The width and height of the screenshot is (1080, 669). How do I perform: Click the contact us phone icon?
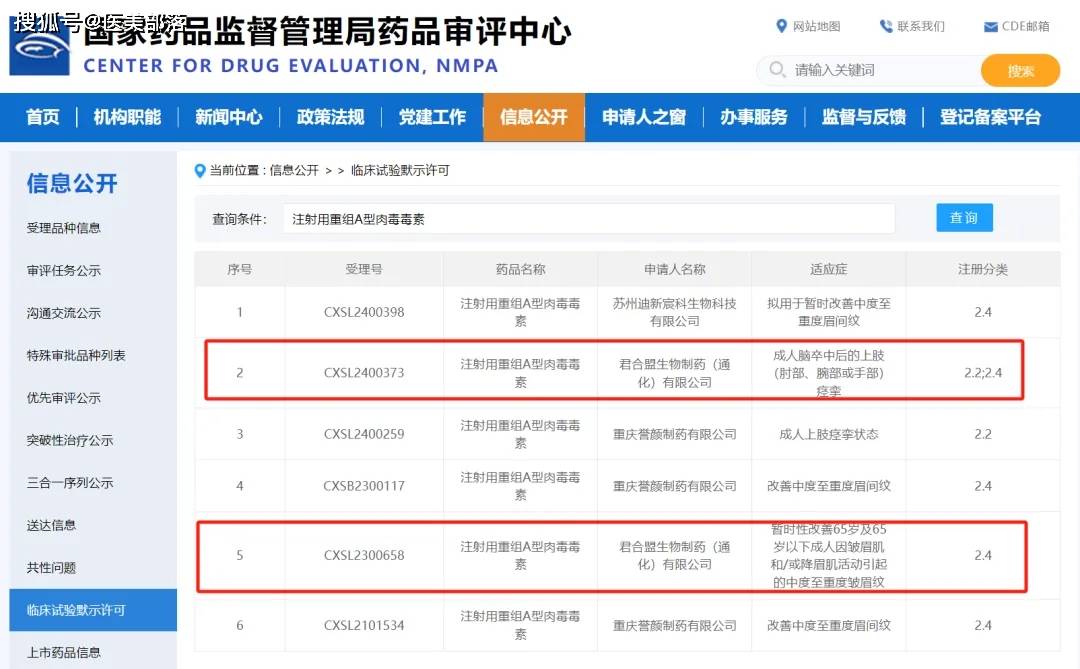[x=886, y=26]
